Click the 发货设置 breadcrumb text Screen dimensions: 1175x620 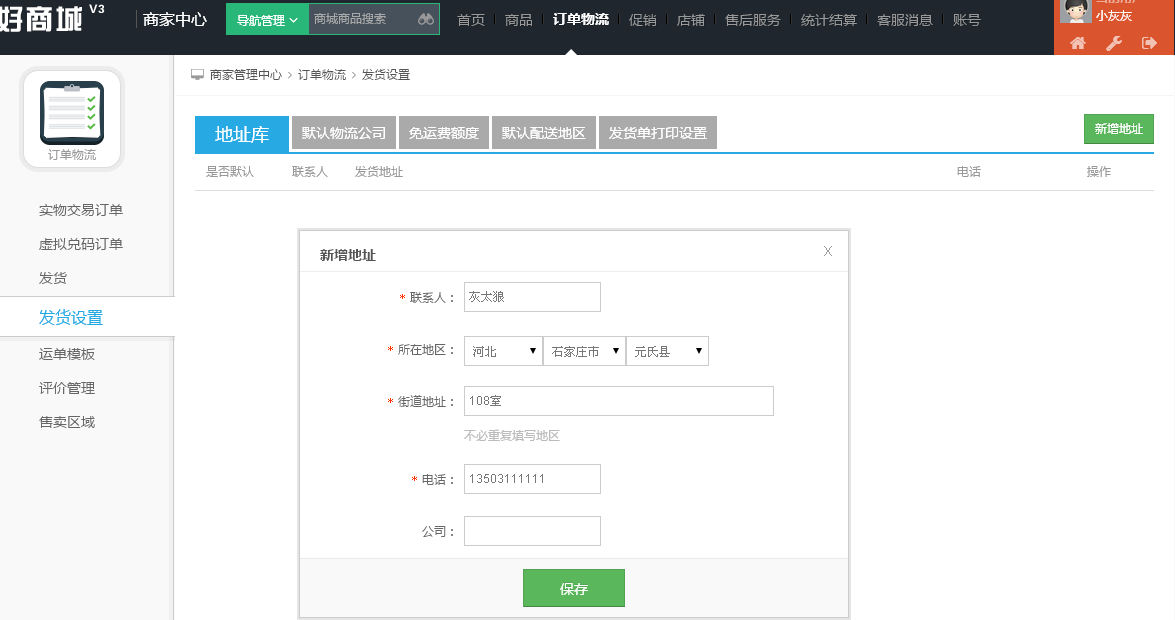[x=386, y=74]
